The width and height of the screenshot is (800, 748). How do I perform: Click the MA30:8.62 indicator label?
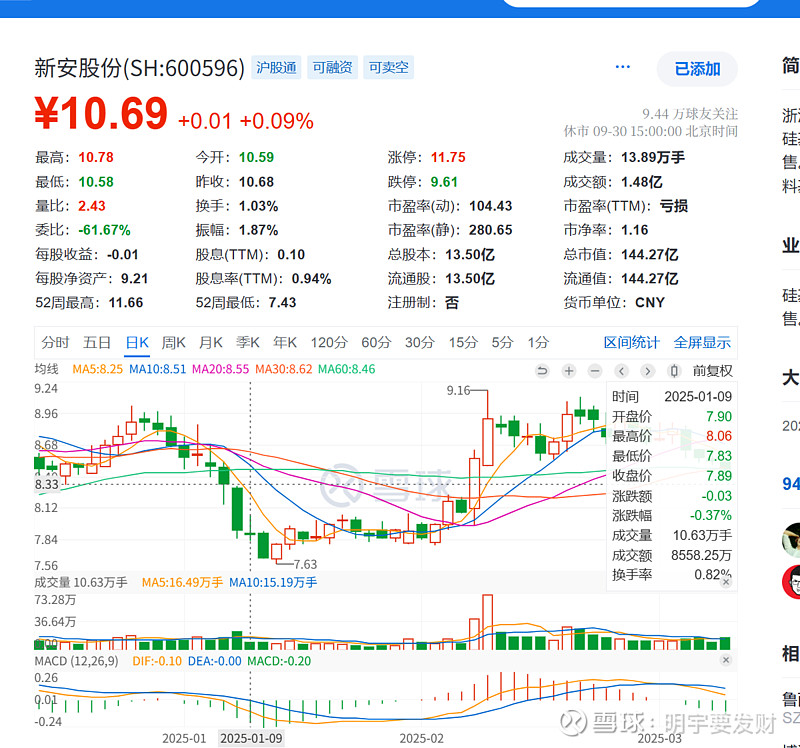(x=284, y=369)
